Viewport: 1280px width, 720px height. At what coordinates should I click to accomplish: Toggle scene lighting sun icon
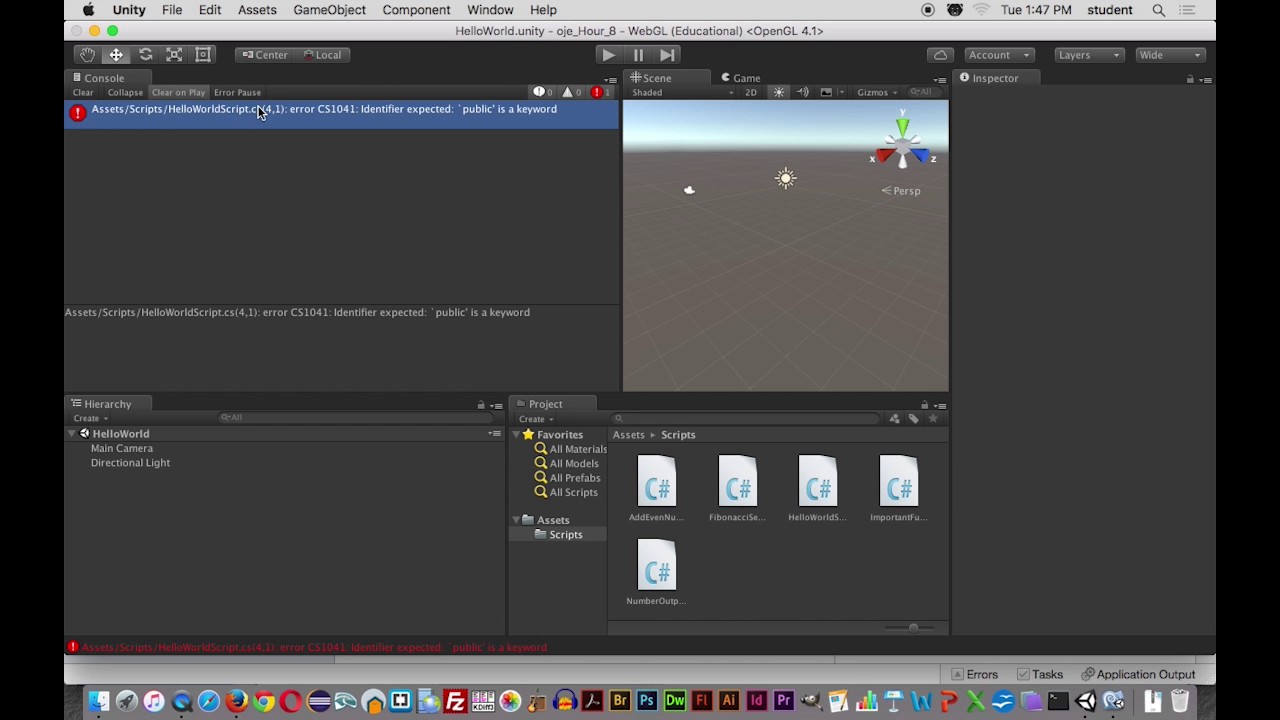pyautogui.click(x=779, y=92)
